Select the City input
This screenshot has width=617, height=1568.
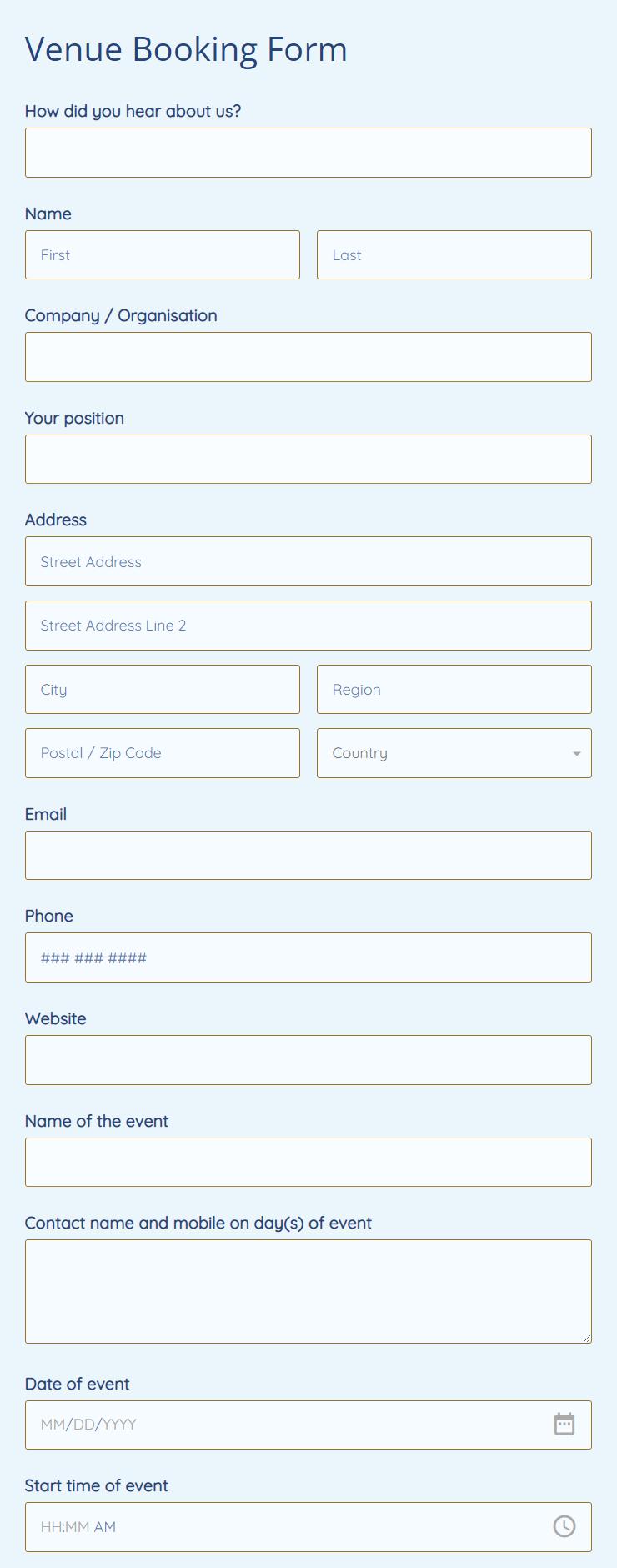tap(163, 689)
